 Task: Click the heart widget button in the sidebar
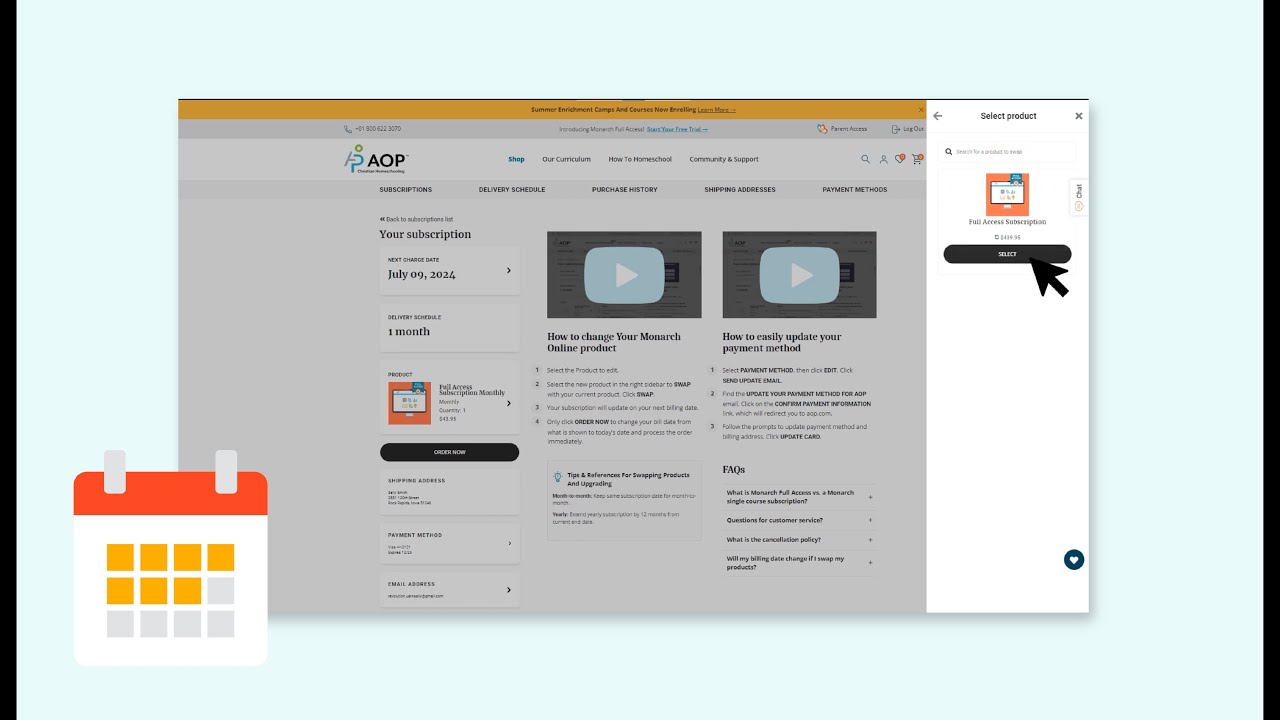[1074, 560]
